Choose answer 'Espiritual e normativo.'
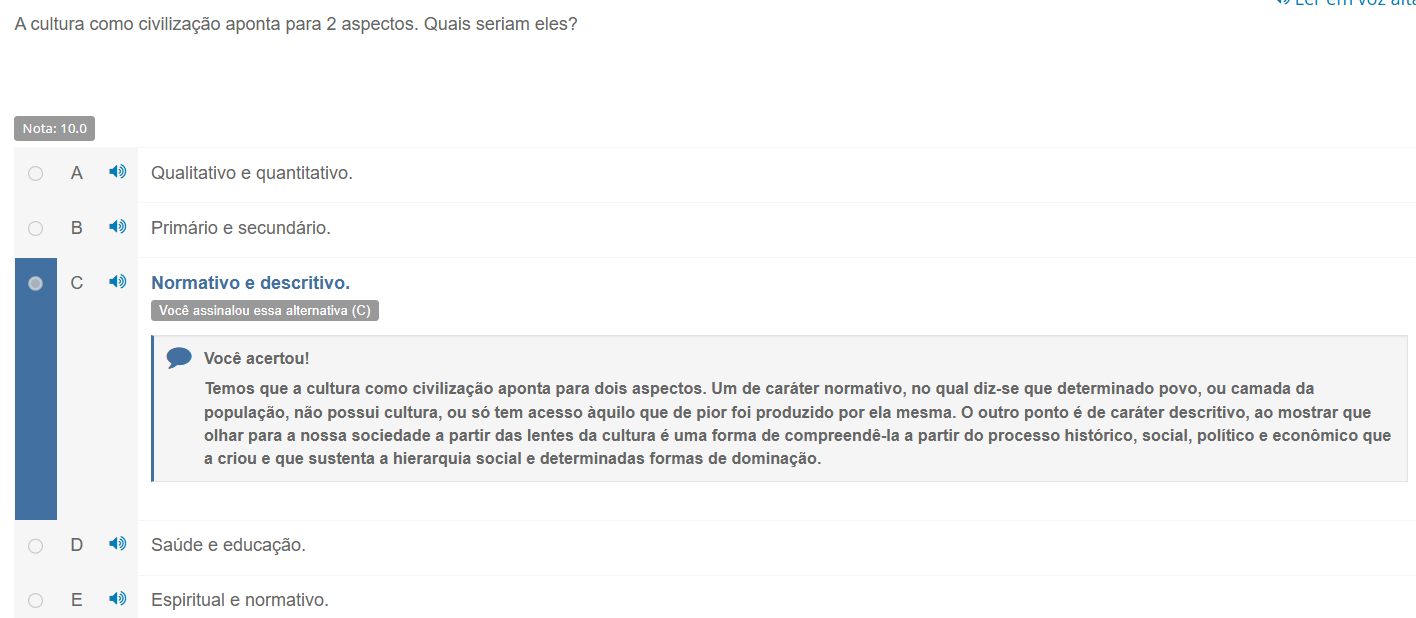Viewport: 1416px width, 618px height. (x=240, y=600)
